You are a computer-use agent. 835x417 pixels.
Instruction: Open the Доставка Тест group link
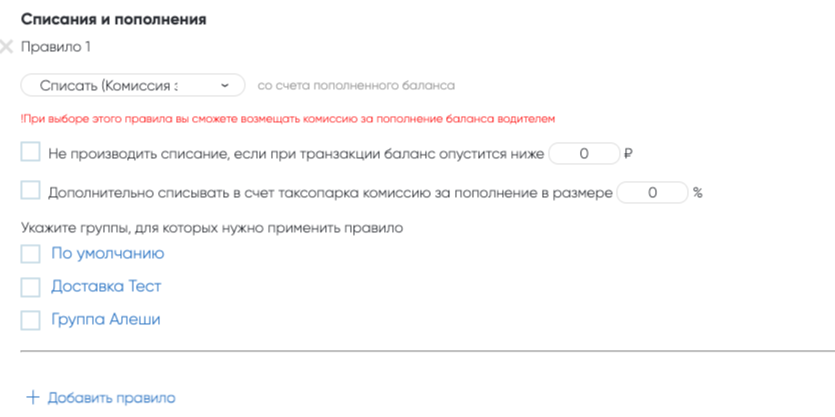coord(106,287)
